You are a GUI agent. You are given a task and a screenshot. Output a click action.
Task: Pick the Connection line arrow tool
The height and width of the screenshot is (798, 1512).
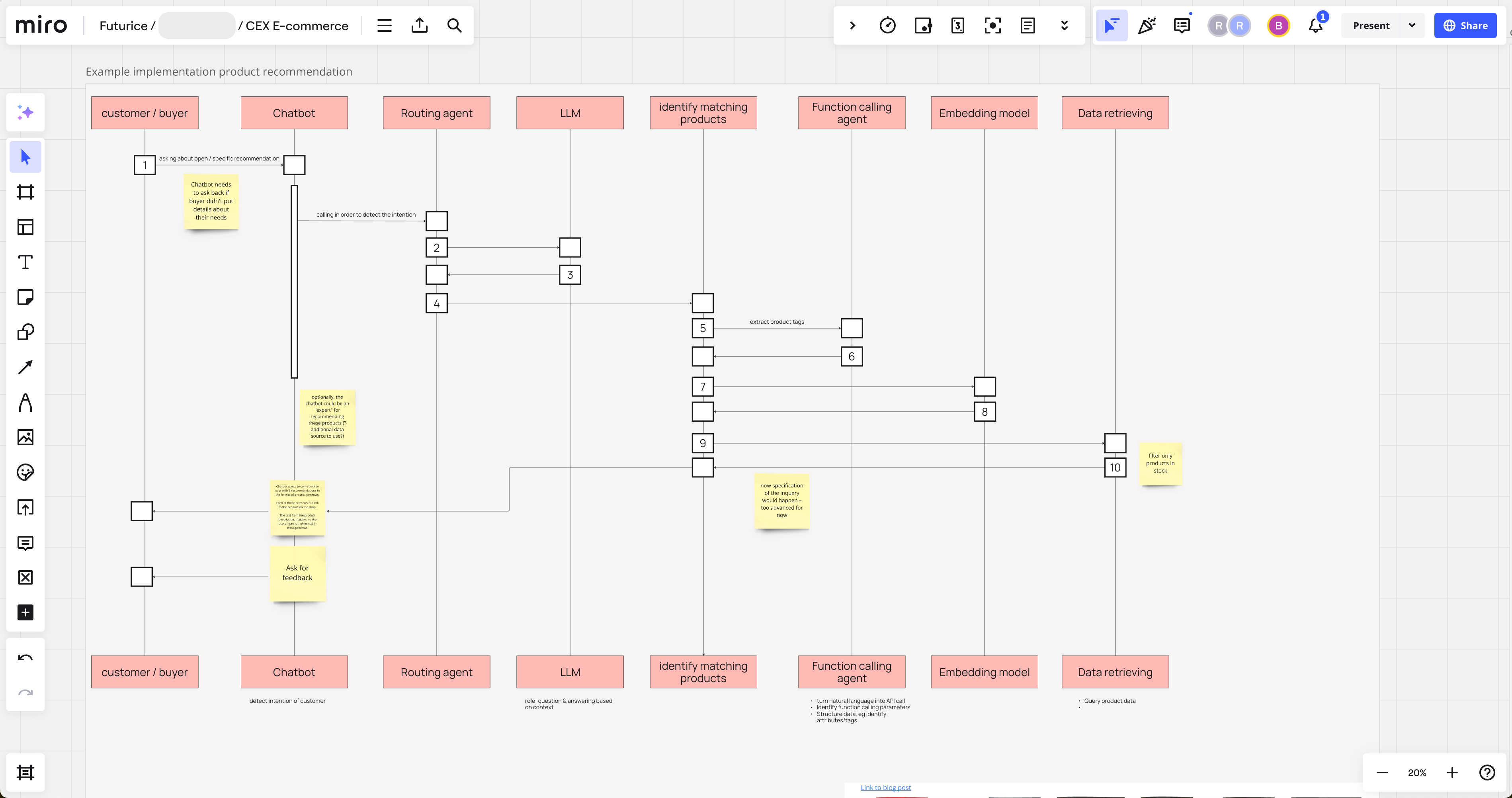tap(25, 367)
